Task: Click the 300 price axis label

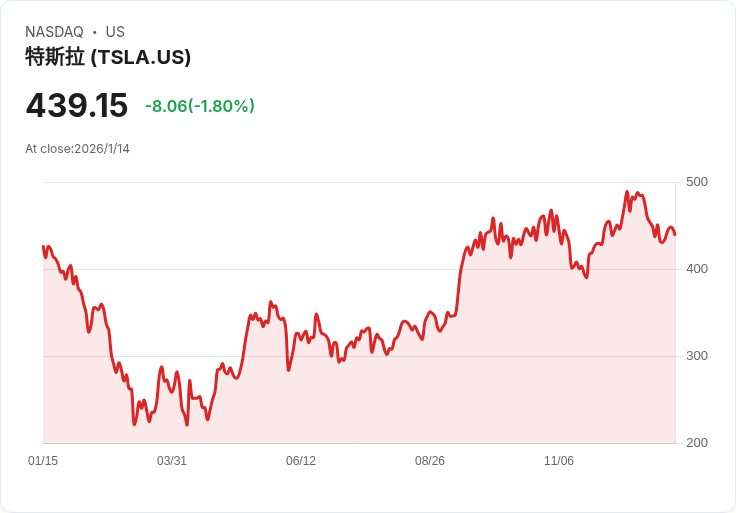Action: (696, 356)
